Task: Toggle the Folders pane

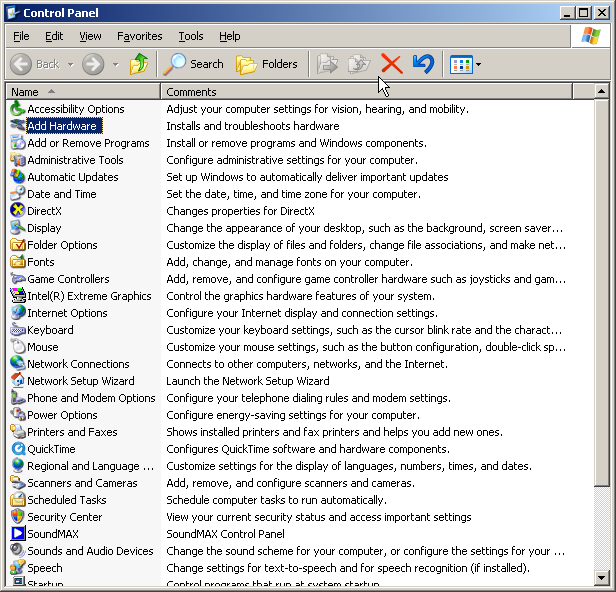Action: [267, 64]
